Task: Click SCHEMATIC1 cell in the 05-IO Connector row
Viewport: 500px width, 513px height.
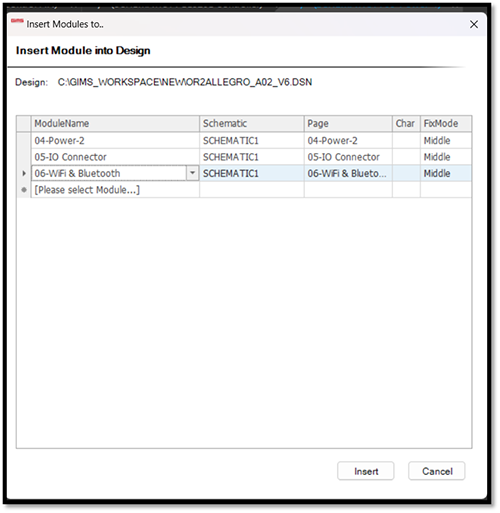Action: point(252,157)
